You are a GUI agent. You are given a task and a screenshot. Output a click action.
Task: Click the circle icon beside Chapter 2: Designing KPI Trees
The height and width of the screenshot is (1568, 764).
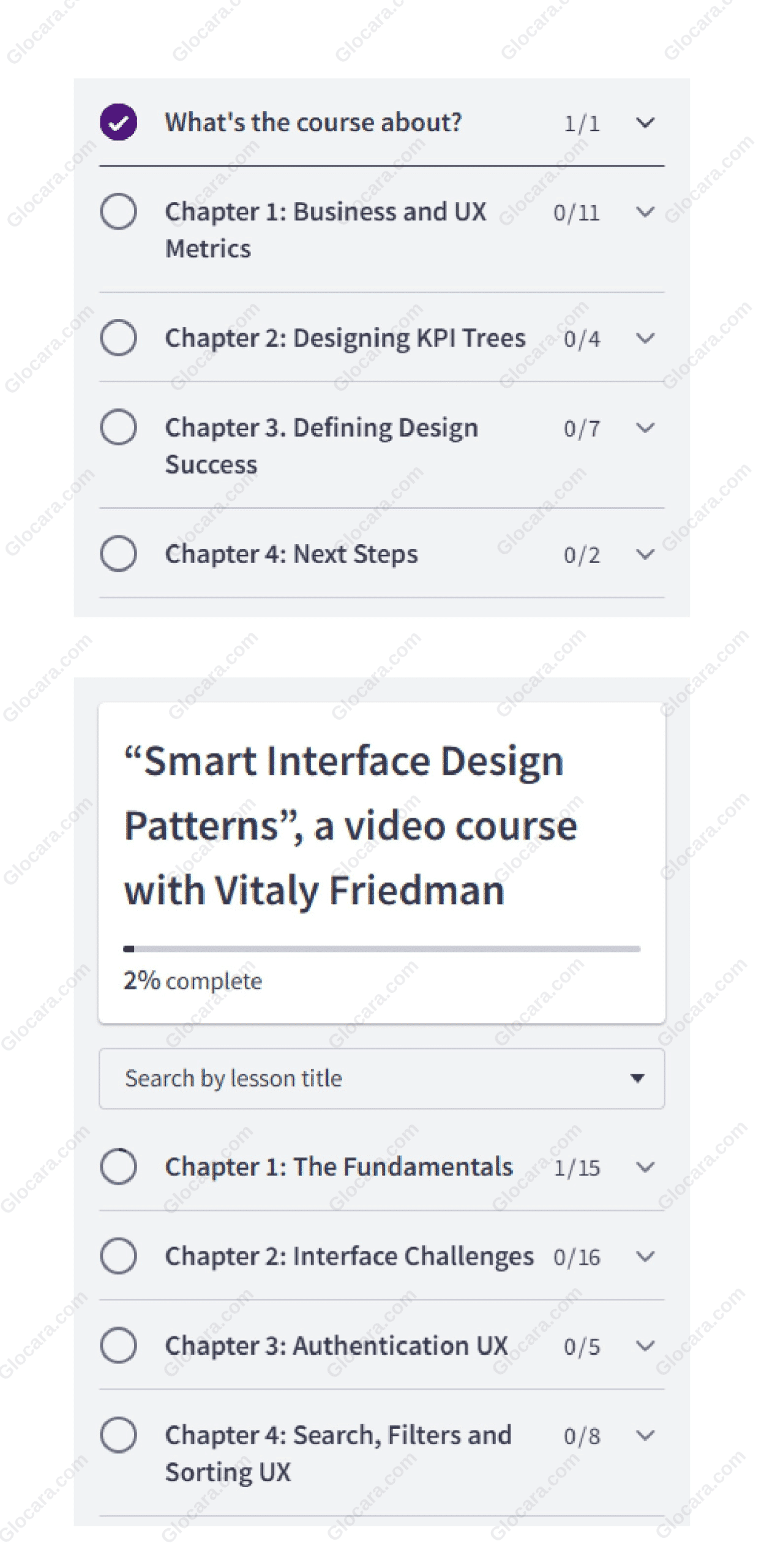click(x=120, y=338)
